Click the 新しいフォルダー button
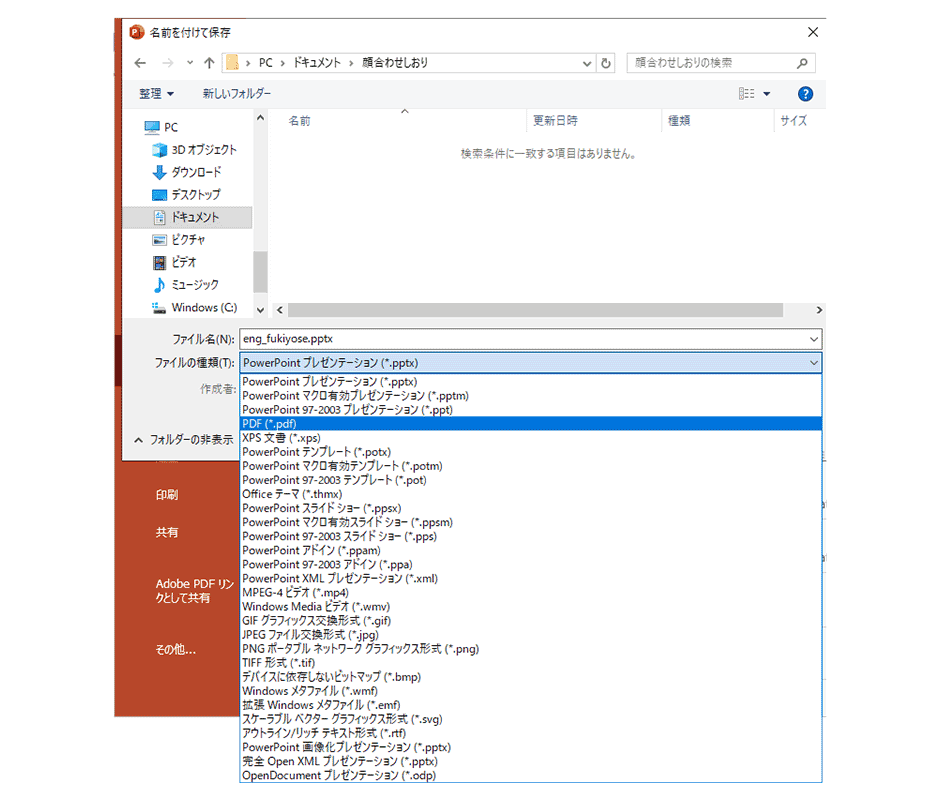Screen dimensions: 940x800 (236, 93)
